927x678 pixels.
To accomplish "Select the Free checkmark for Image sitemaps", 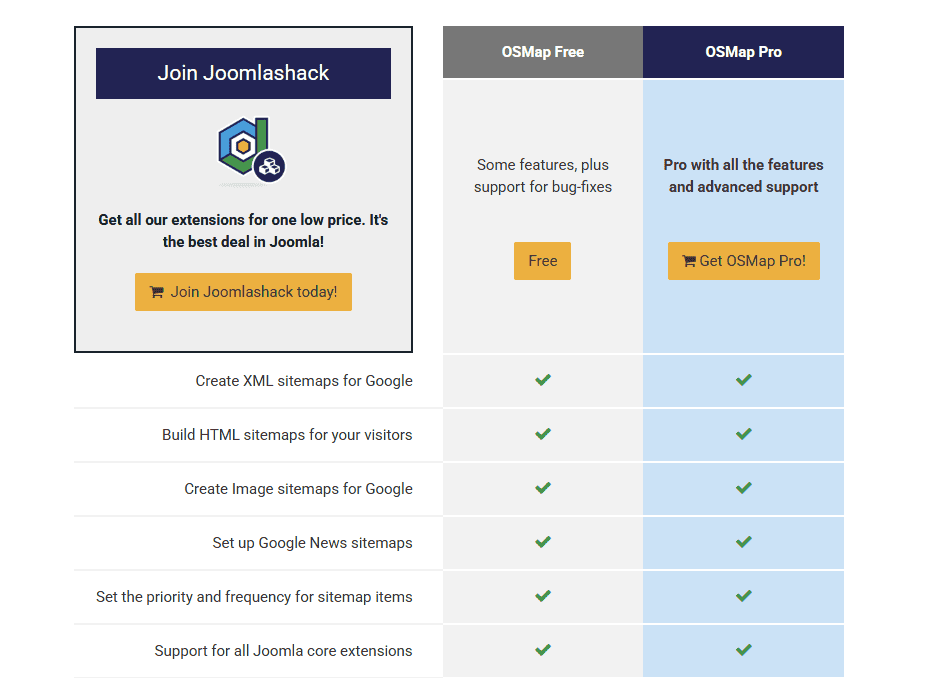I will pyautogui.click(x=542, y=488).
